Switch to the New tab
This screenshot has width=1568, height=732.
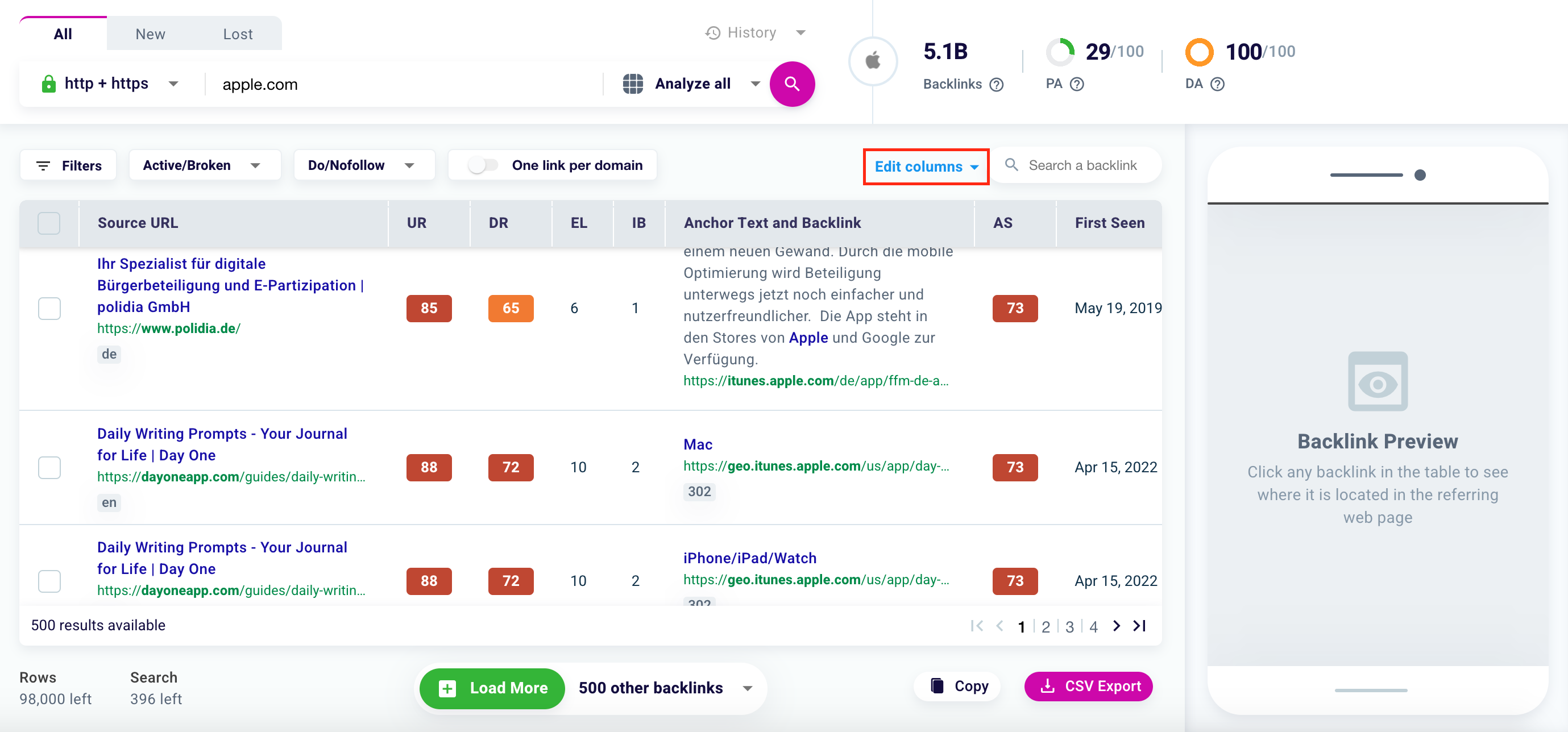(x=150, y=34)
